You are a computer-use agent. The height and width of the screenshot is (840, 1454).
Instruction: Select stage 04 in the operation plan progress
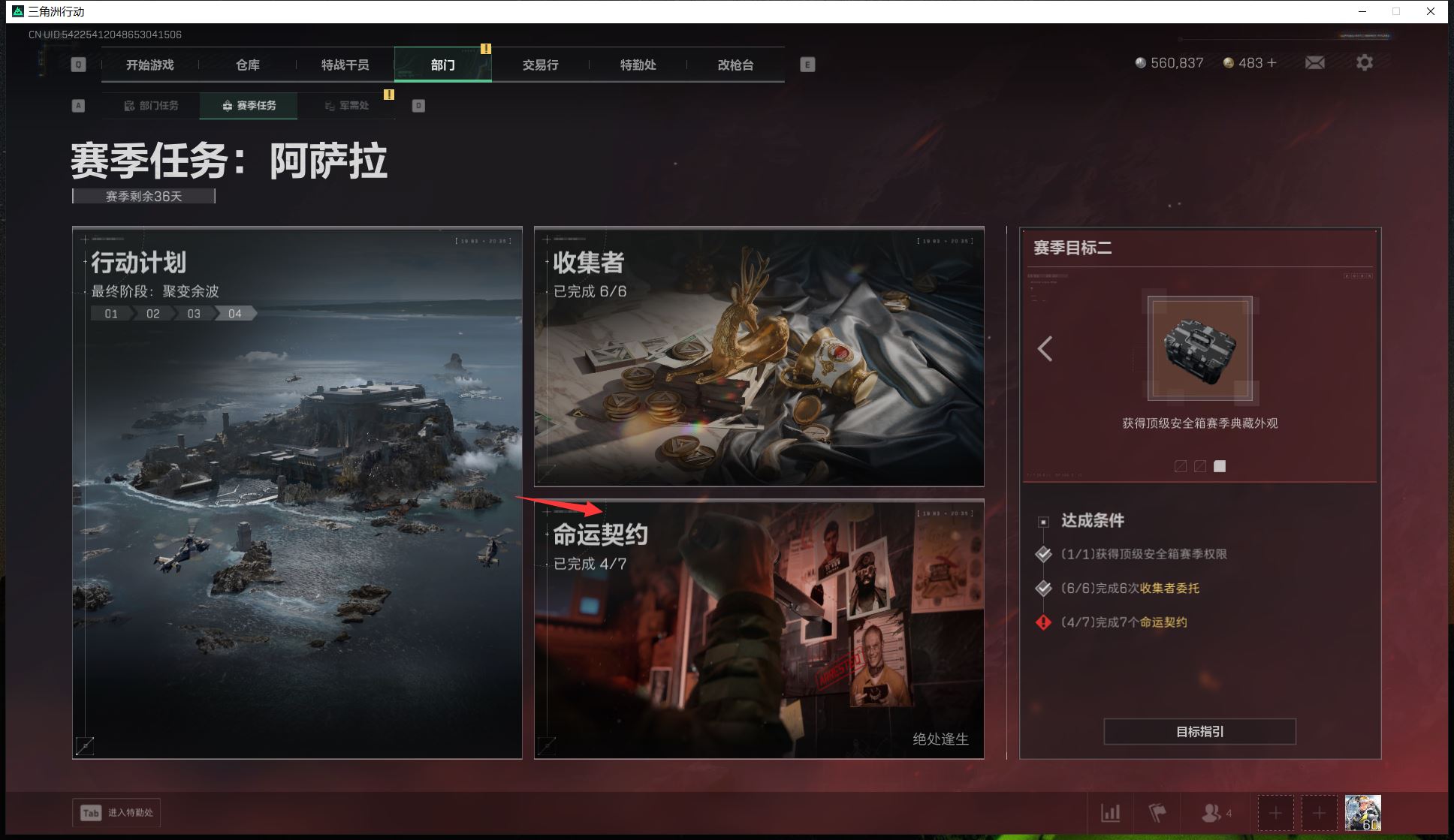[235, 313]
